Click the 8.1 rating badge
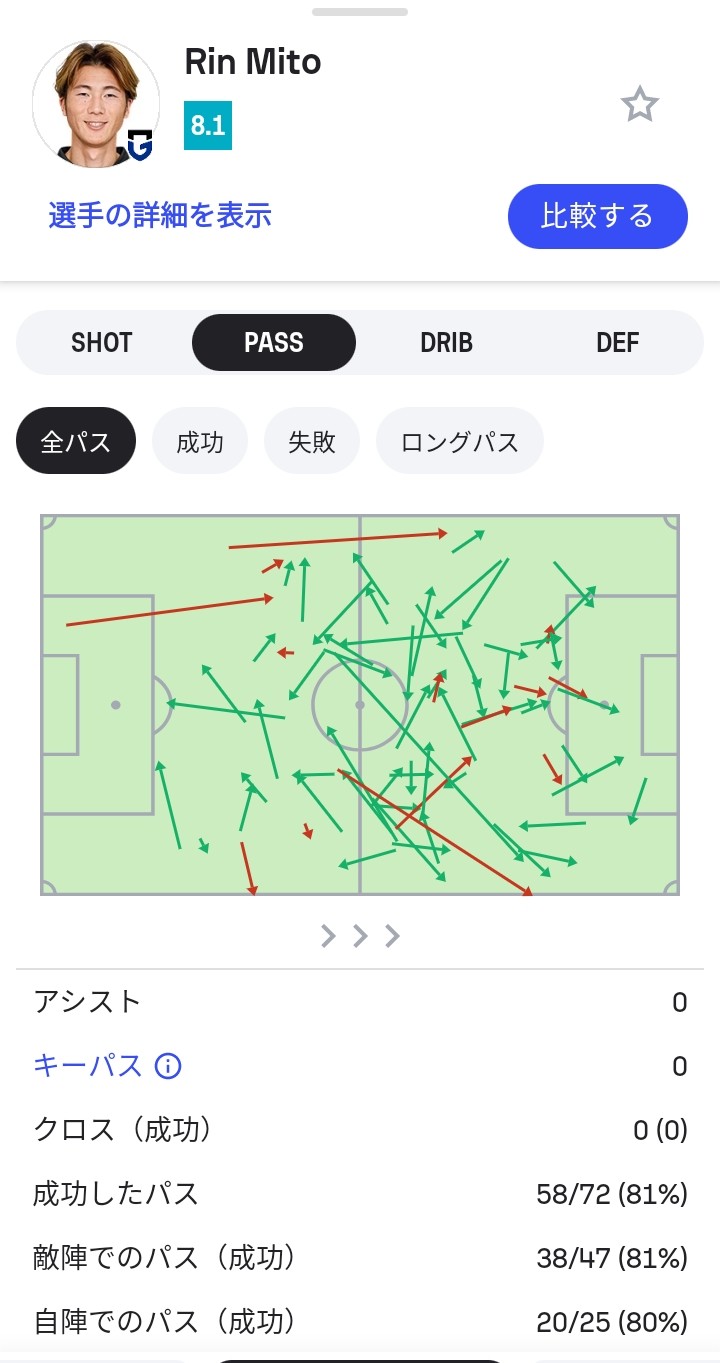This screenshot has height=1363, width=720. tap(208, 126)
